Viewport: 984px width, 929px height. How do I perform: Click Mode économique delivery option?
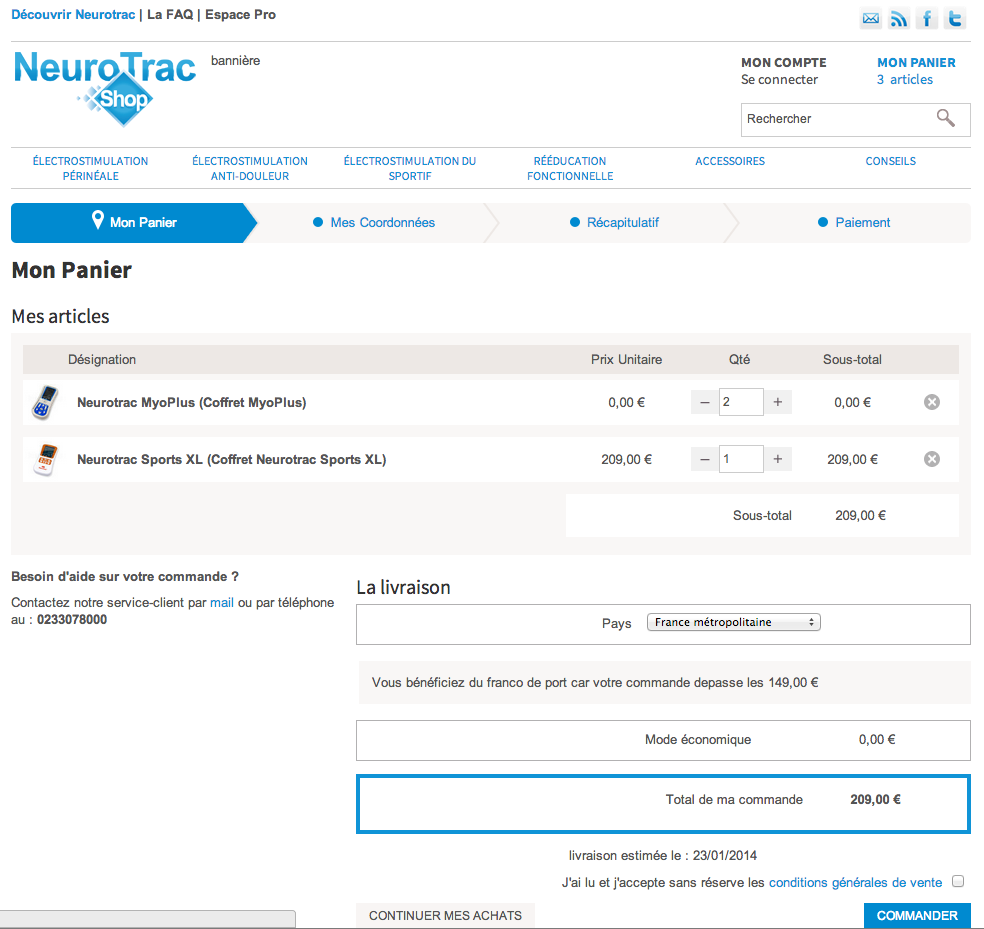click(663, 740)
